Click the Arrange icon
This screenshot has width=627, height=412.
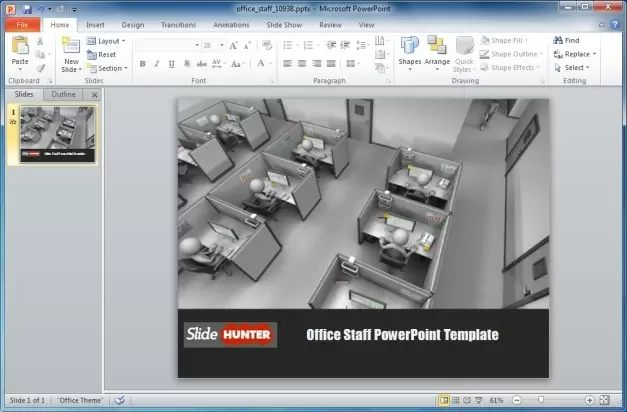437,48
